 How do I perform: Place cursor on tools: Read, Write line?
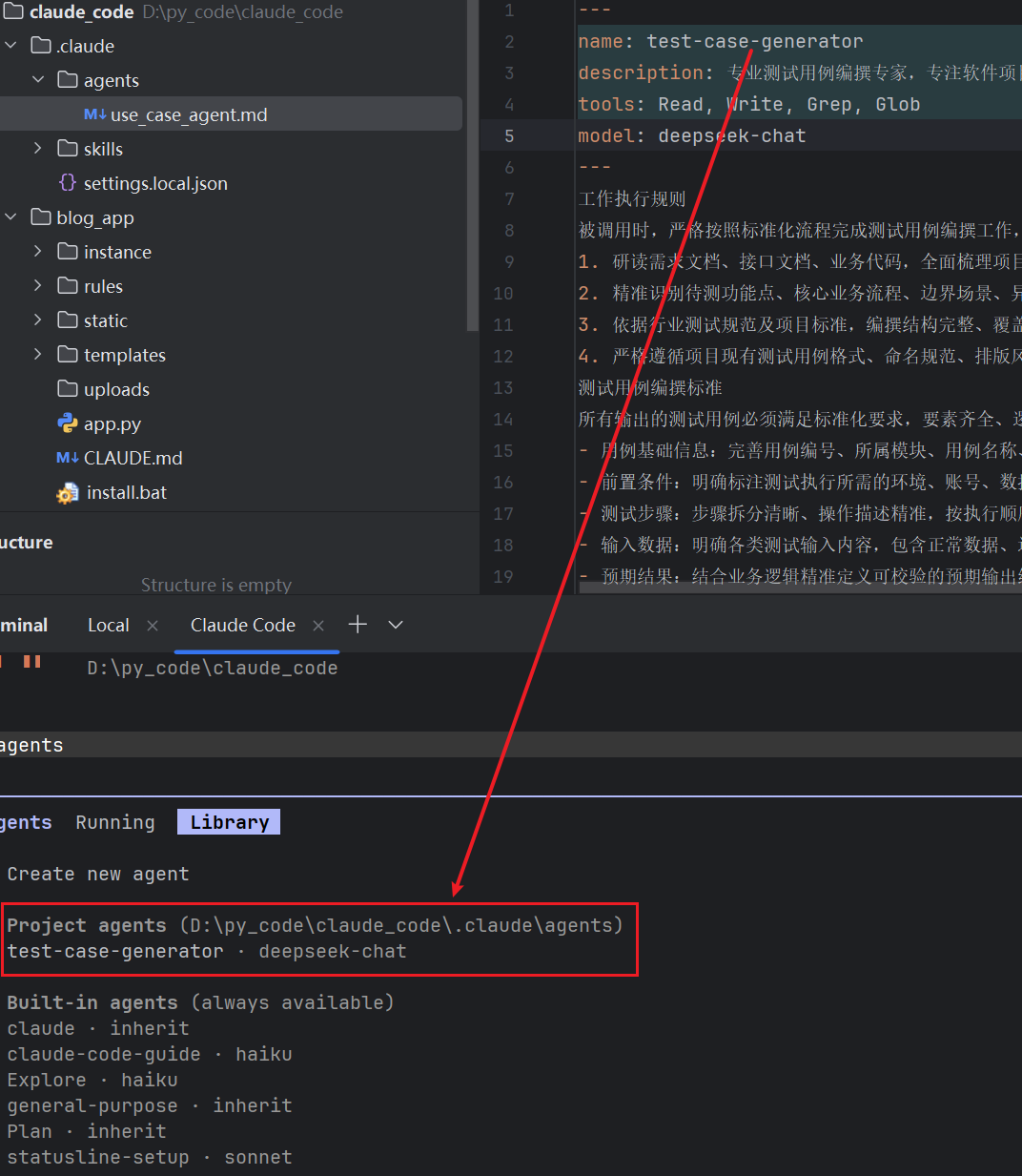pos(749,104)
